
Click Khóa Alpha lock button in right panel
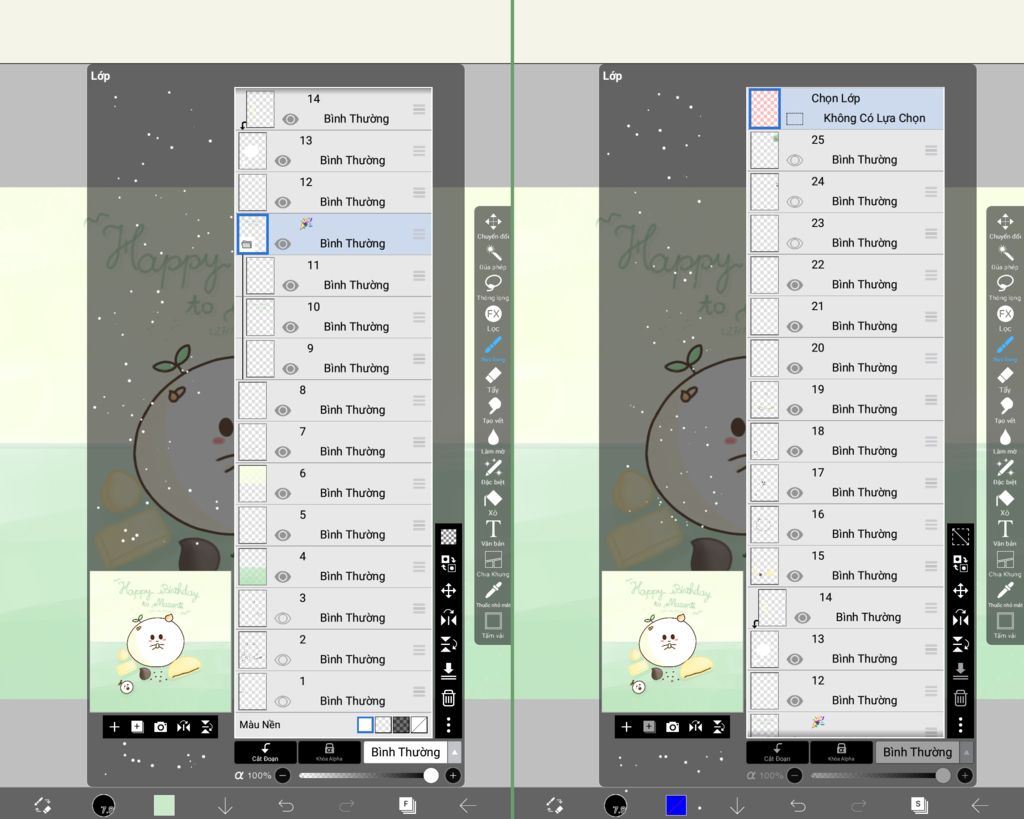841,752
